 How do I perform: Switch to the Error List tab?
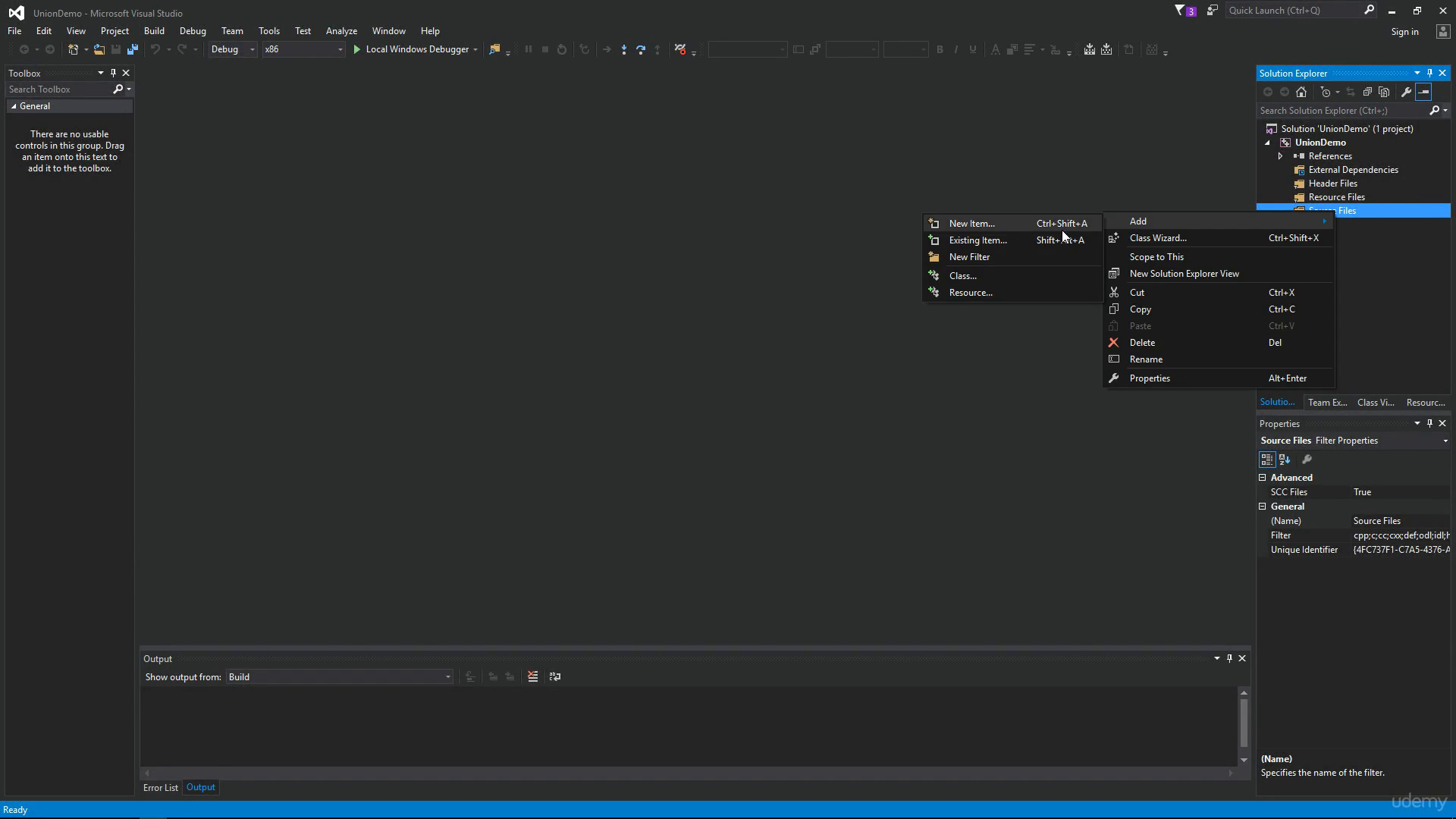point(161,788)
